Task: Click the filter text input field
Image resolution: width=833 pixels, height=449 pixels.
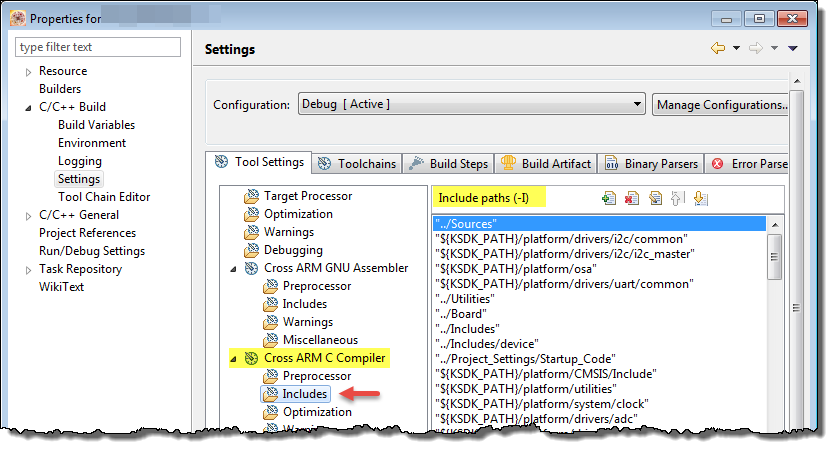Action: coord(98,47)
